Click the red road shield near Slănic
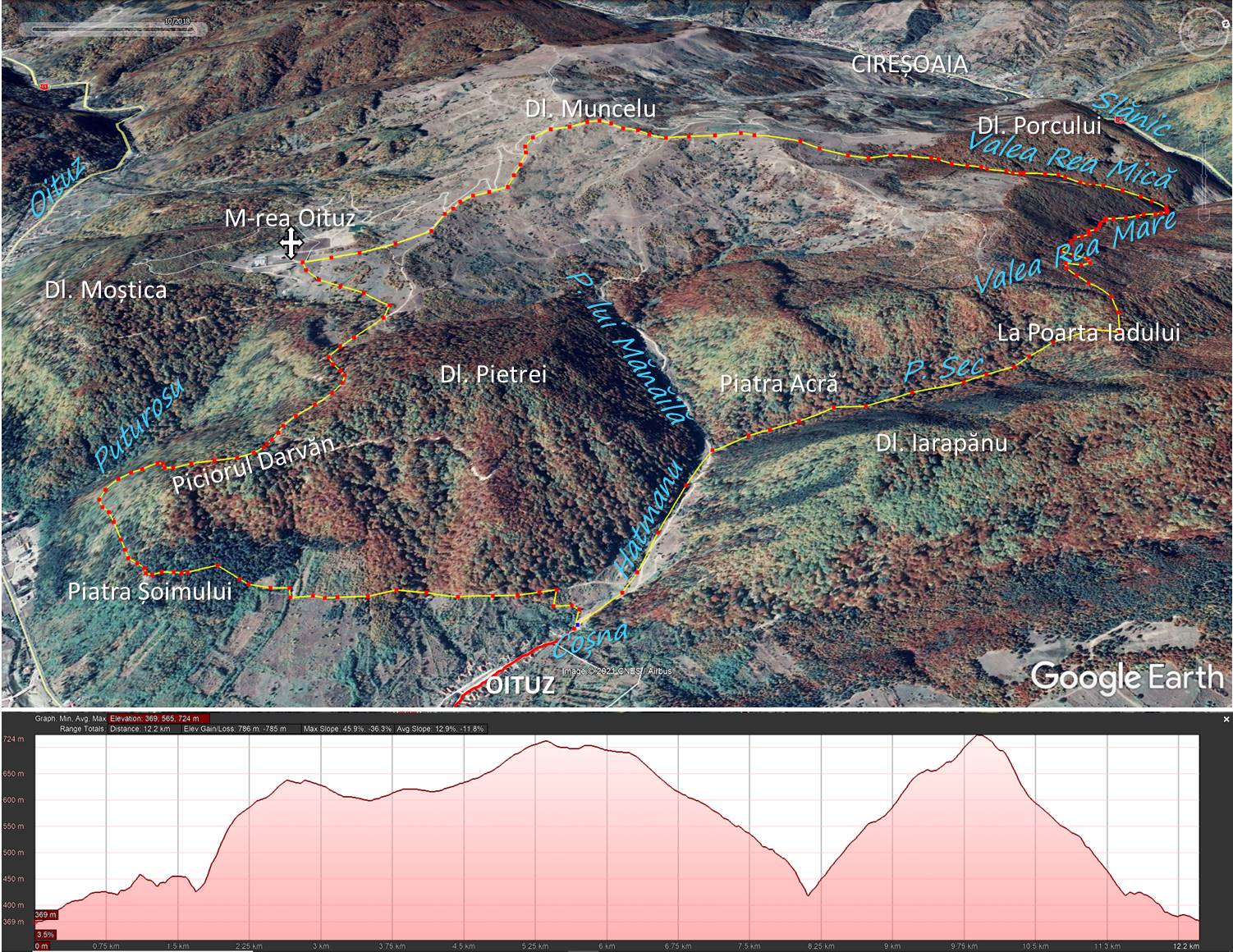Image resolution: width=1233 pixels, height=952 pixels. tap(1119, 120)
